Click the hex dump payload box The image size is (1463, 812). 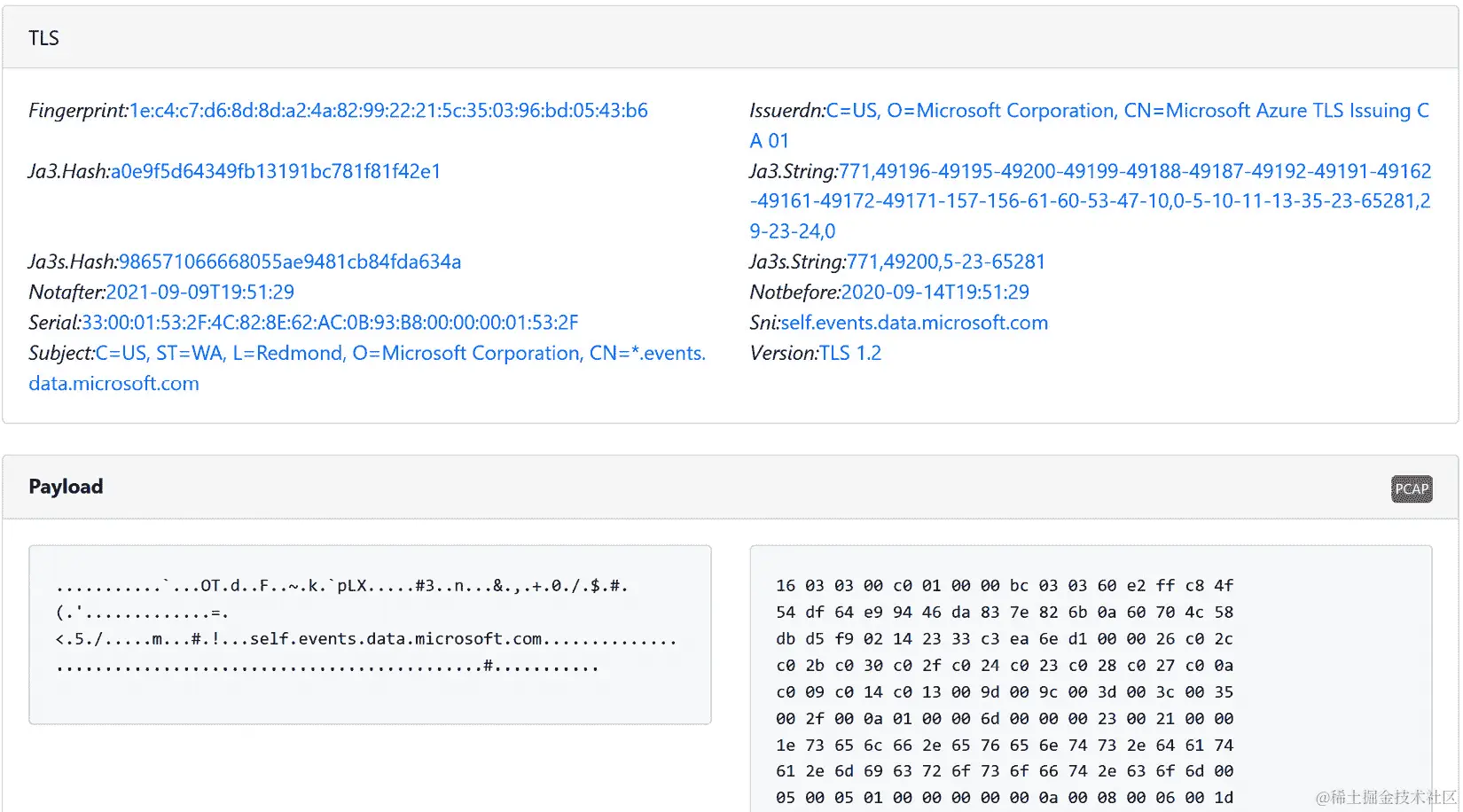(1091, 678)
